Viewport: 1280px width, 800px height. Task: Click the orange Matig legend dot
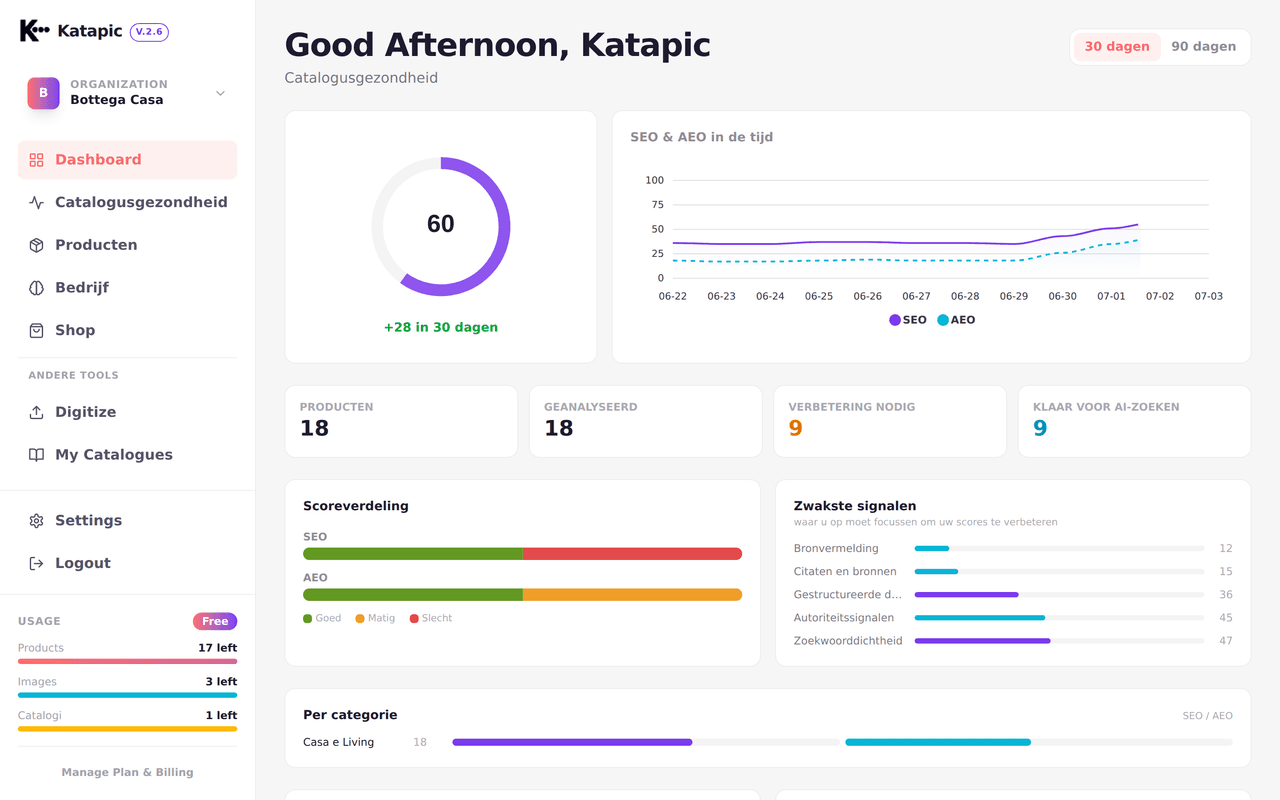coord(360,619)
